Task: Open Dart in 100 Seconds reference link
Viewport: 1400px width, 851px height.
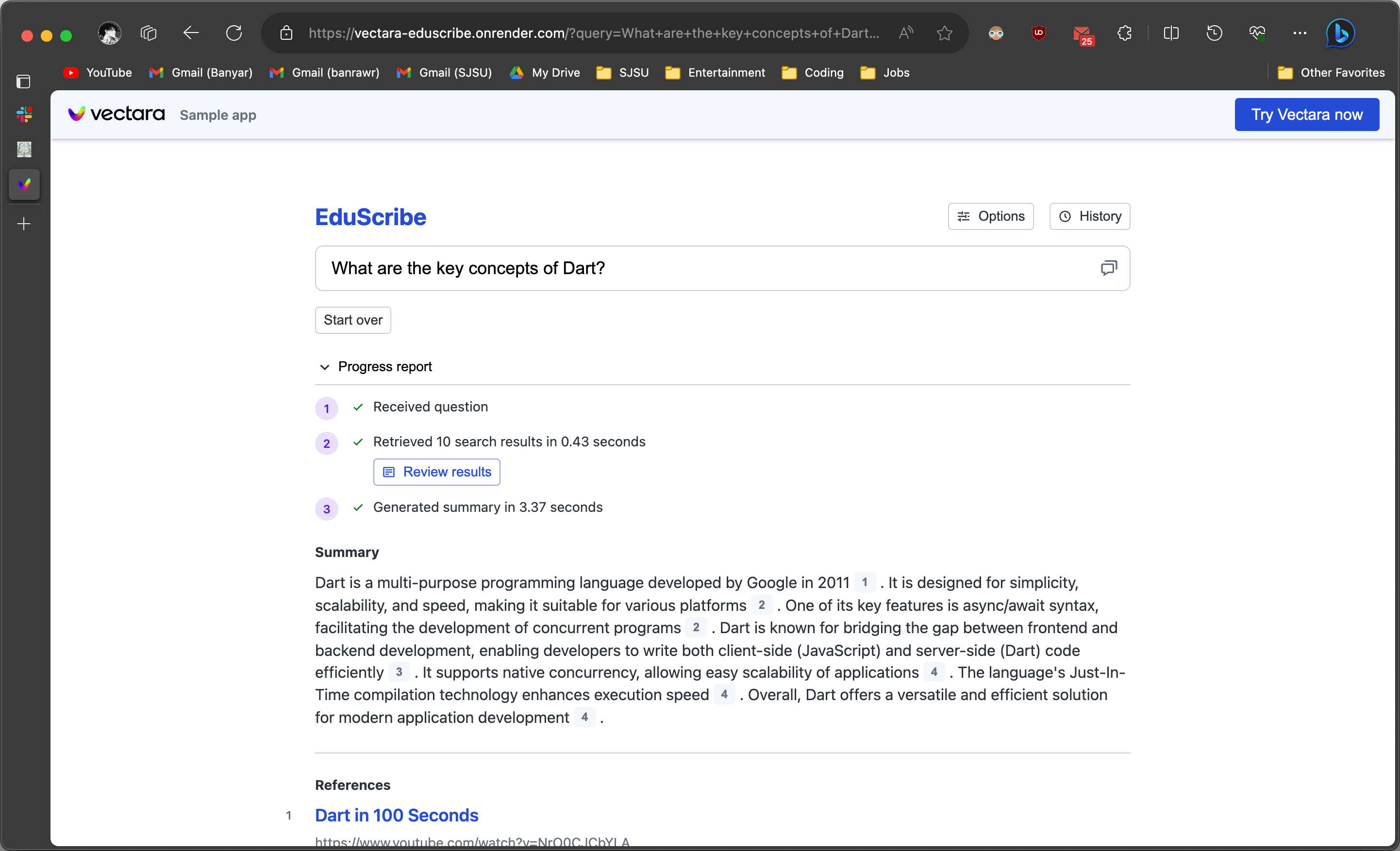Action: pyautogui.click(x=397, y=815)
